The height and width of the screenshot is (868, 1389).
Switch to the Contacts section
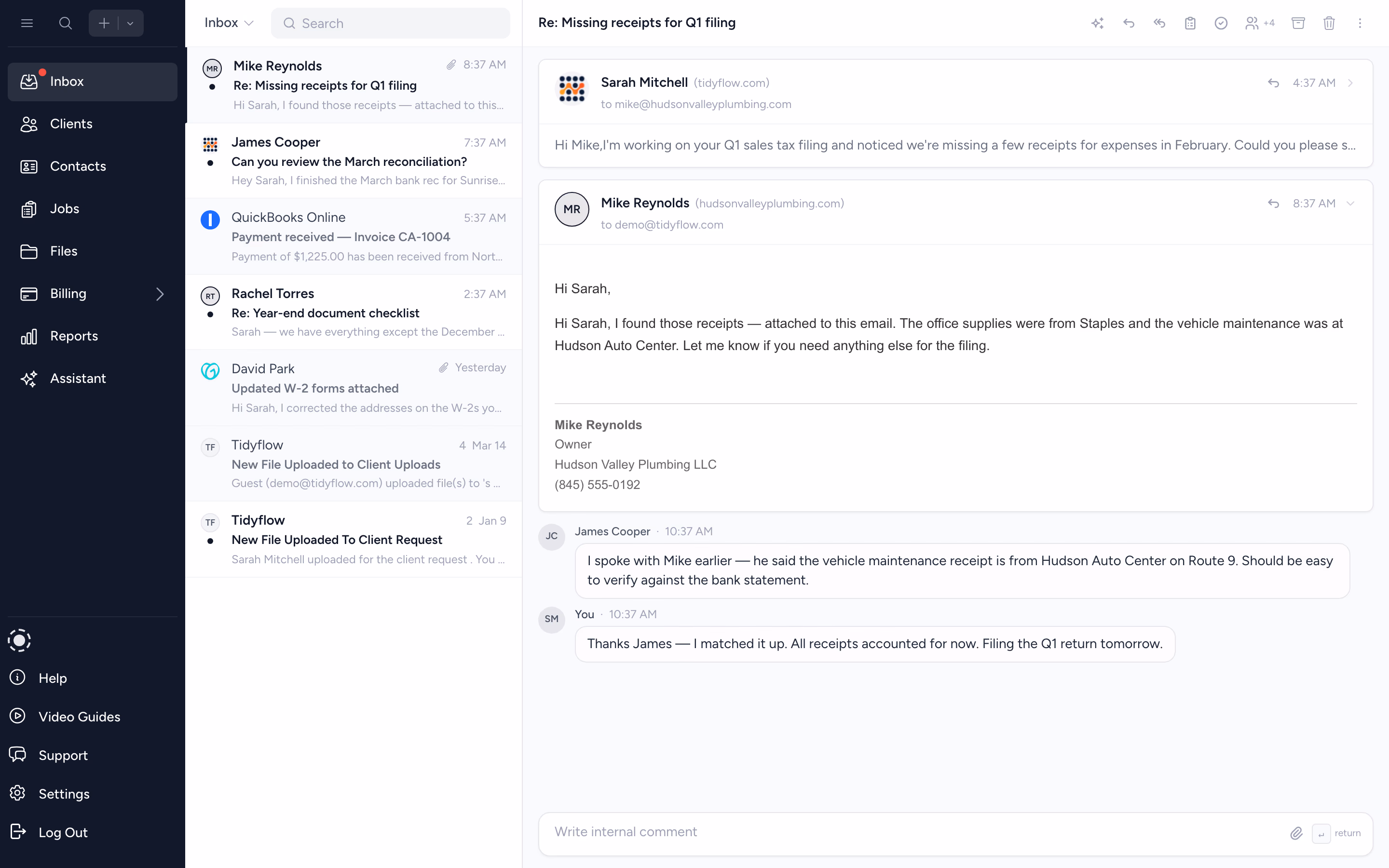[x=78, y=166]
